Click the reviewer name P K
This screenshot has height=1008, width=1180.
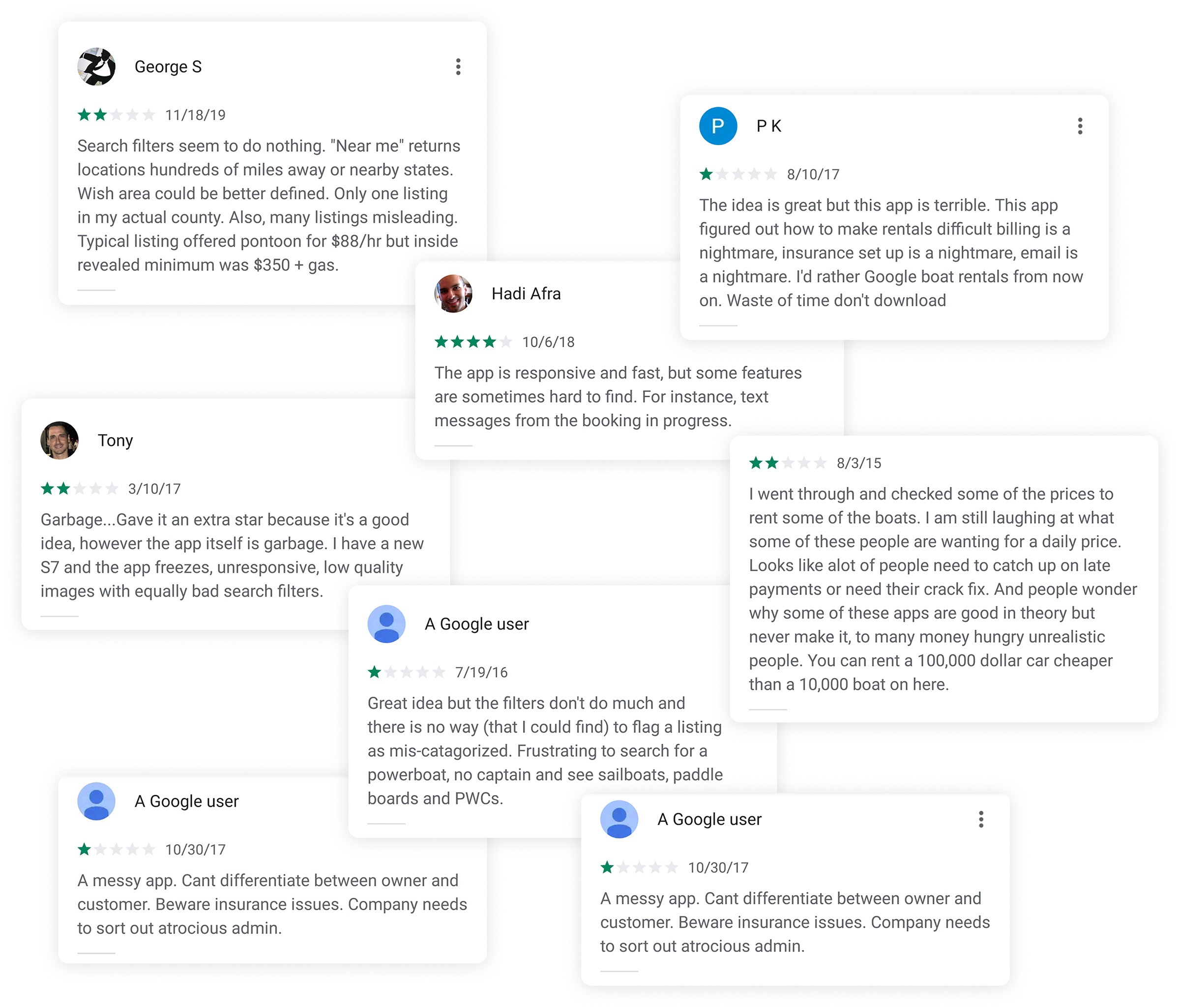tap(768, 126)
